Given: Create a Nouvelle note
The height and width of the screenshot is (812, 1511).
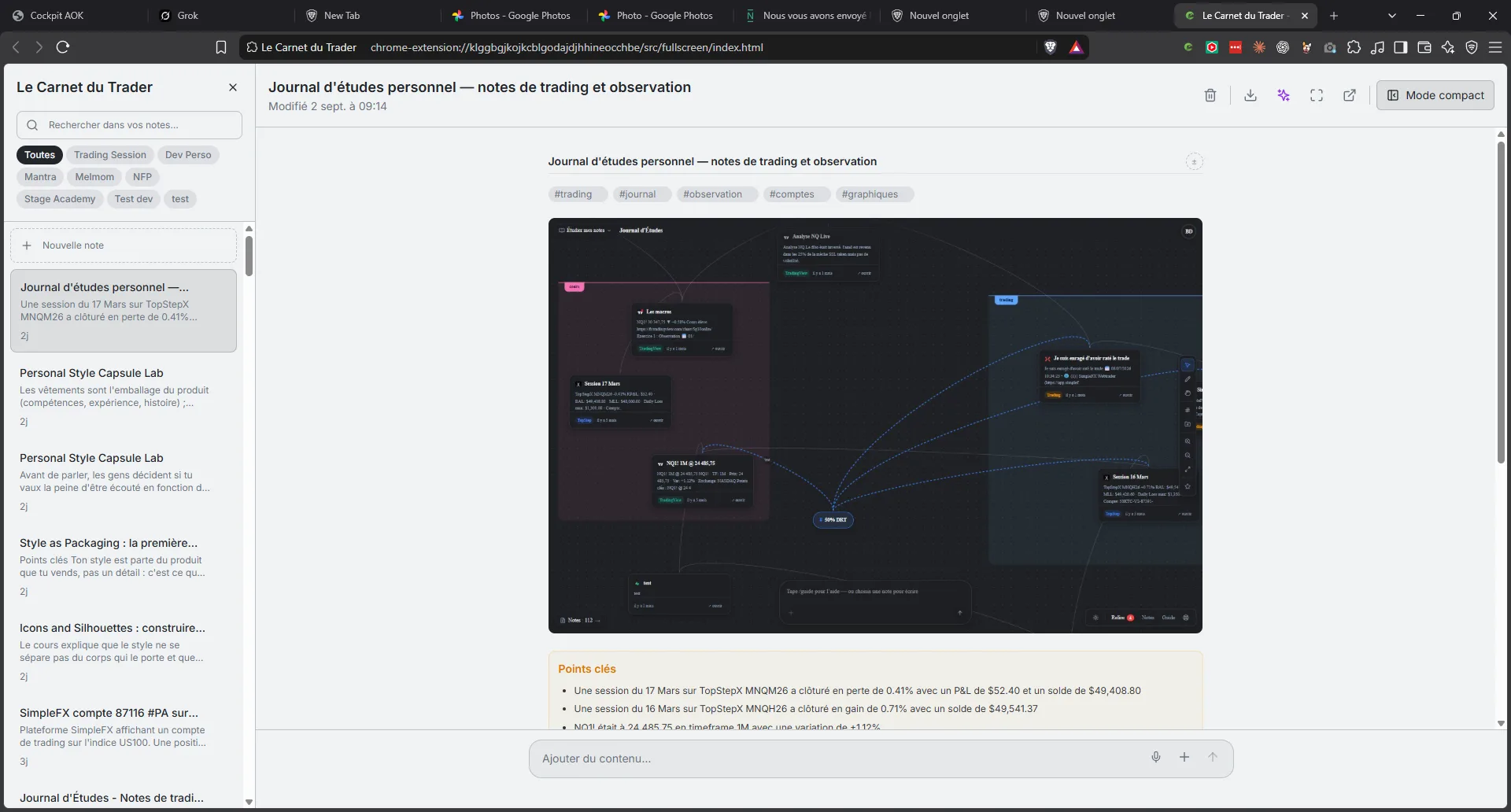Looking at the screenshot, I should [x=124, y=245].
